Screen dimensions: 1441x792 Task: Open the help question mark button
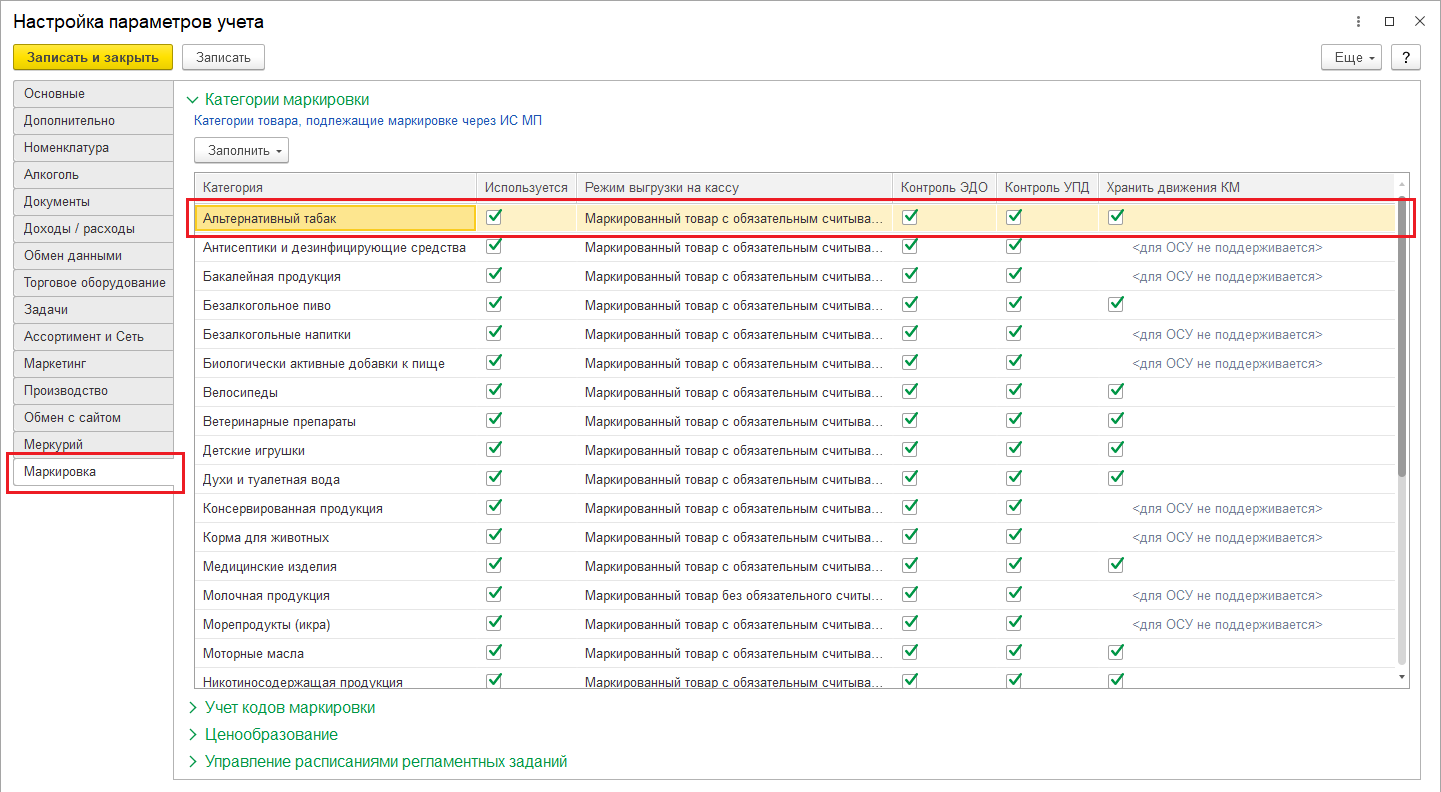tap(1406, 58)
